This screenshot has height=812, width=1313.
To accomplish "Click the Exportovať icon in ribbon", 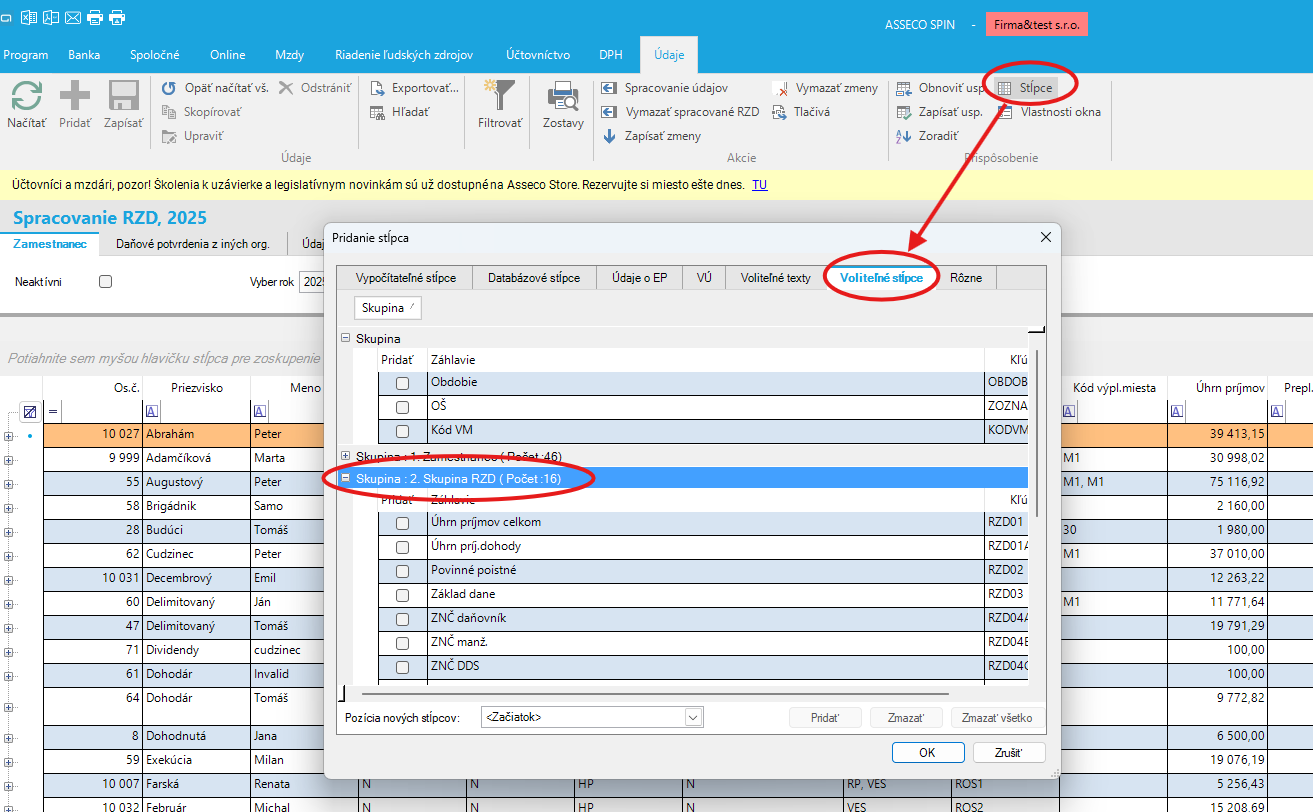I will (378, 88).
